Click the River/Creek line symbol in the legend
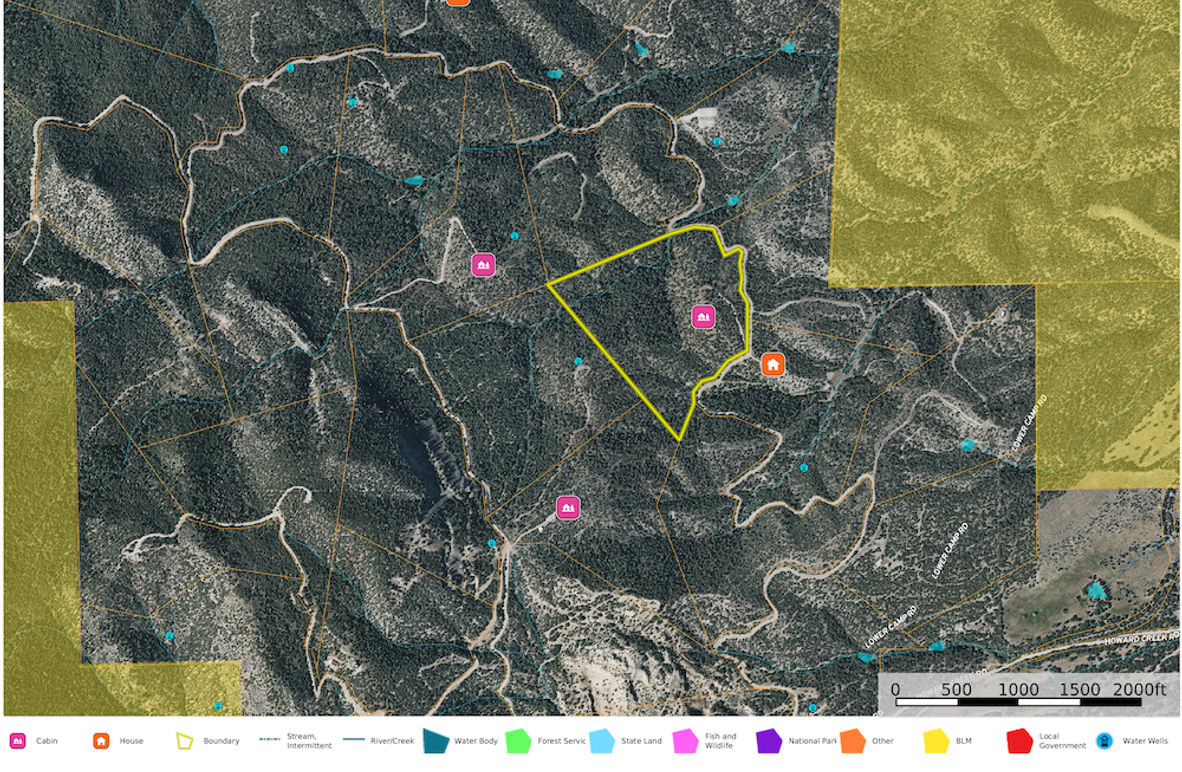This screenshot has height=772, width=1182. pyautogui.click(x=353, y=741)
